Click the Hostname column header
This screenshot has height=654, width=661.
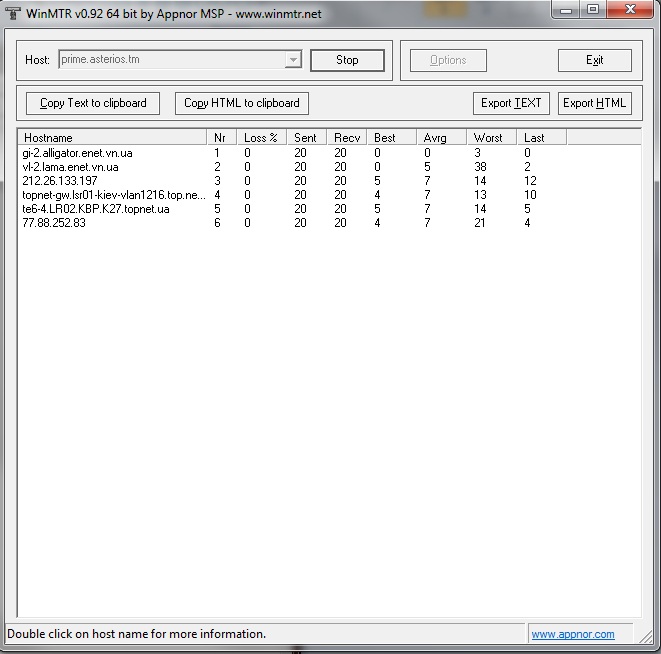[112, 138]
